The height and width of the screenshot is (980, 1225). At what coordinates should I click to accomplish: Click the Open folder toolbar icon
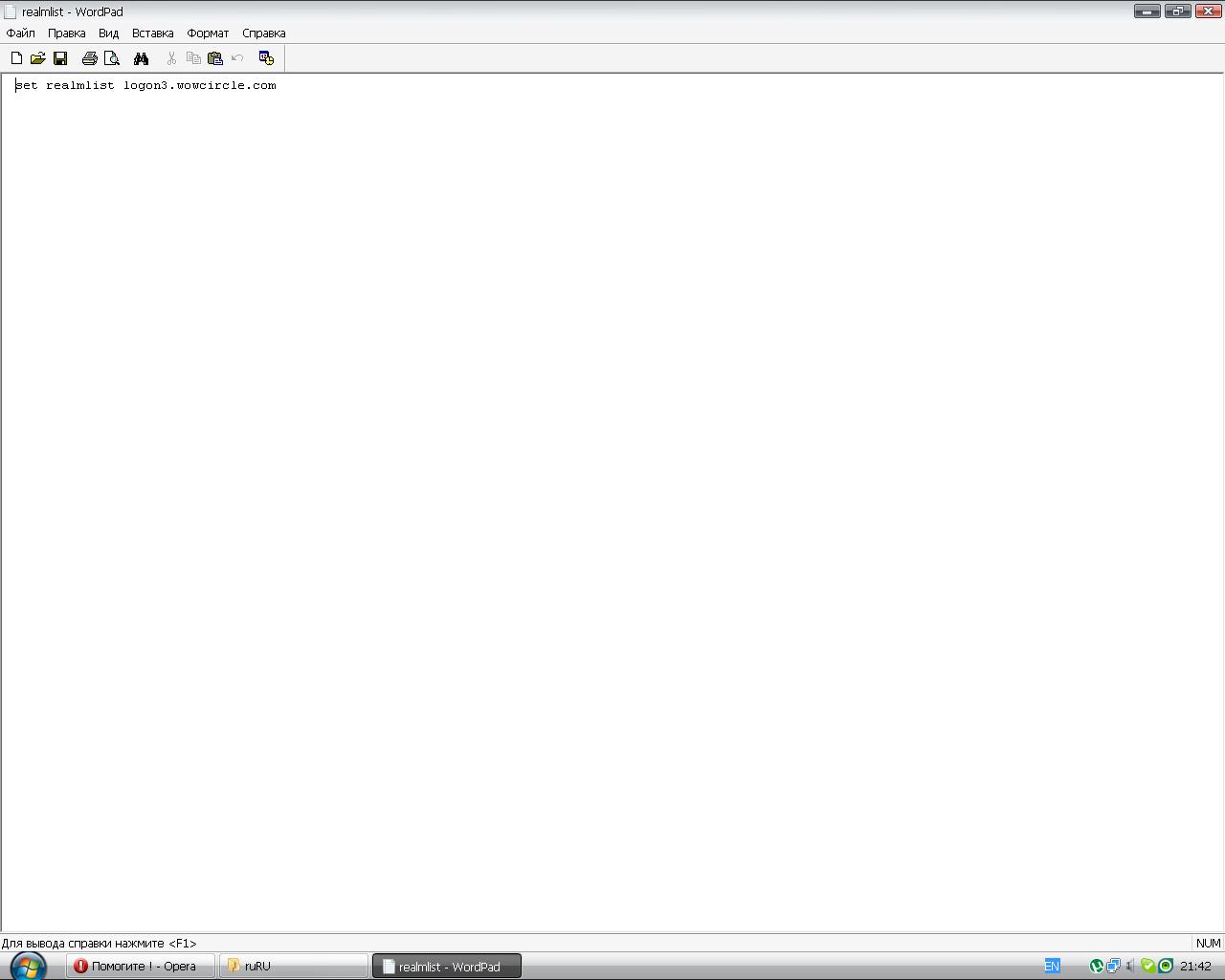coord(38,58)
